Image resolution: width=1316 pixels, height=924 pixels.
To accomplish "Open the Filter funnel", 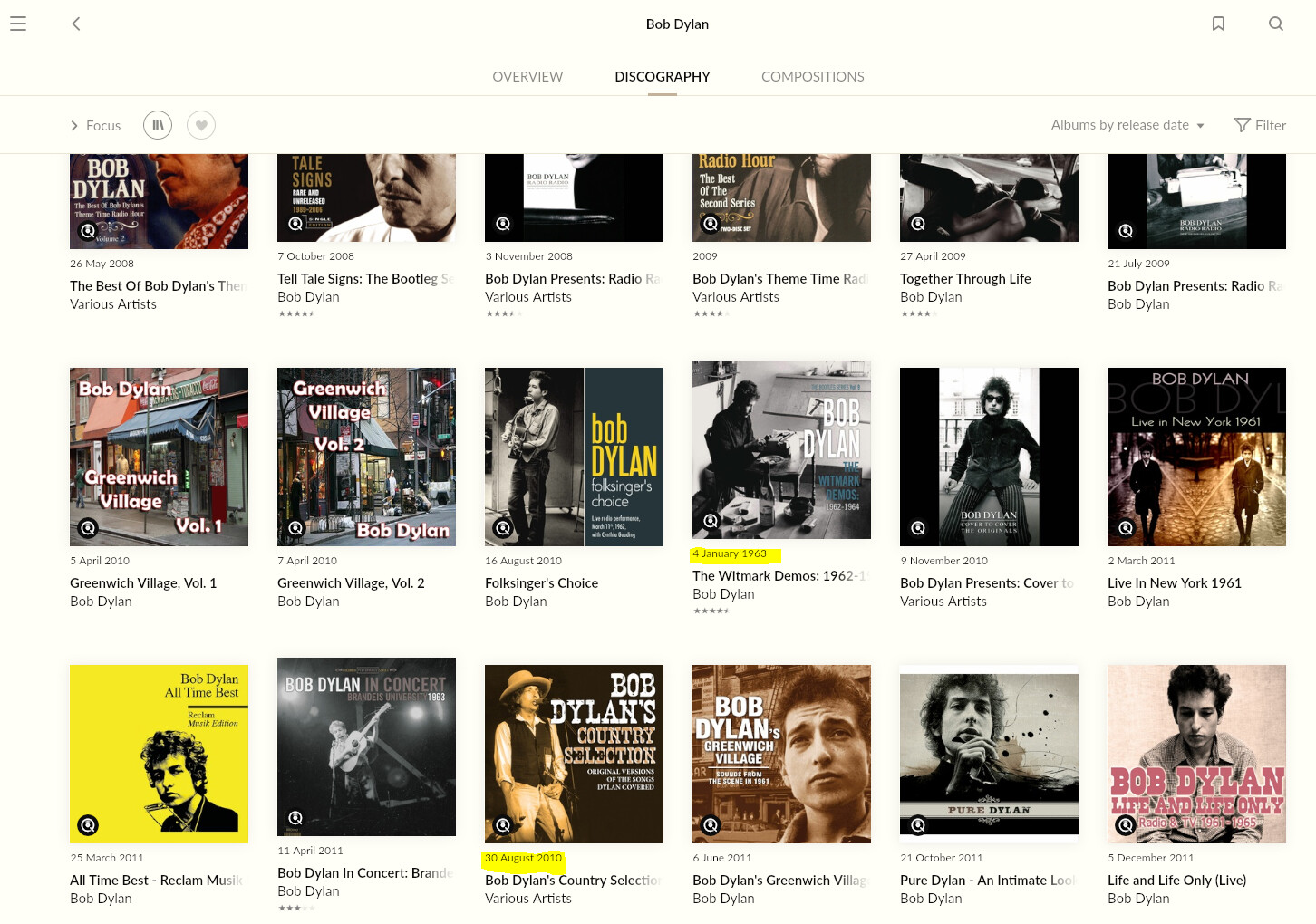I will 1260,125.
